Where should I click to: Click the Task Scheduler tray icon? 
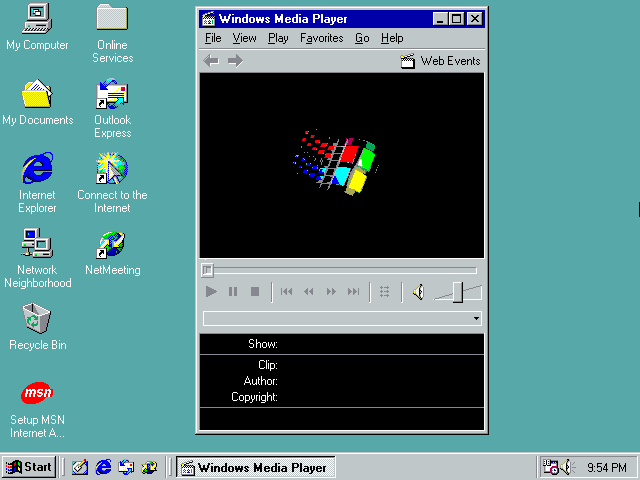click(x=550, y=467)
